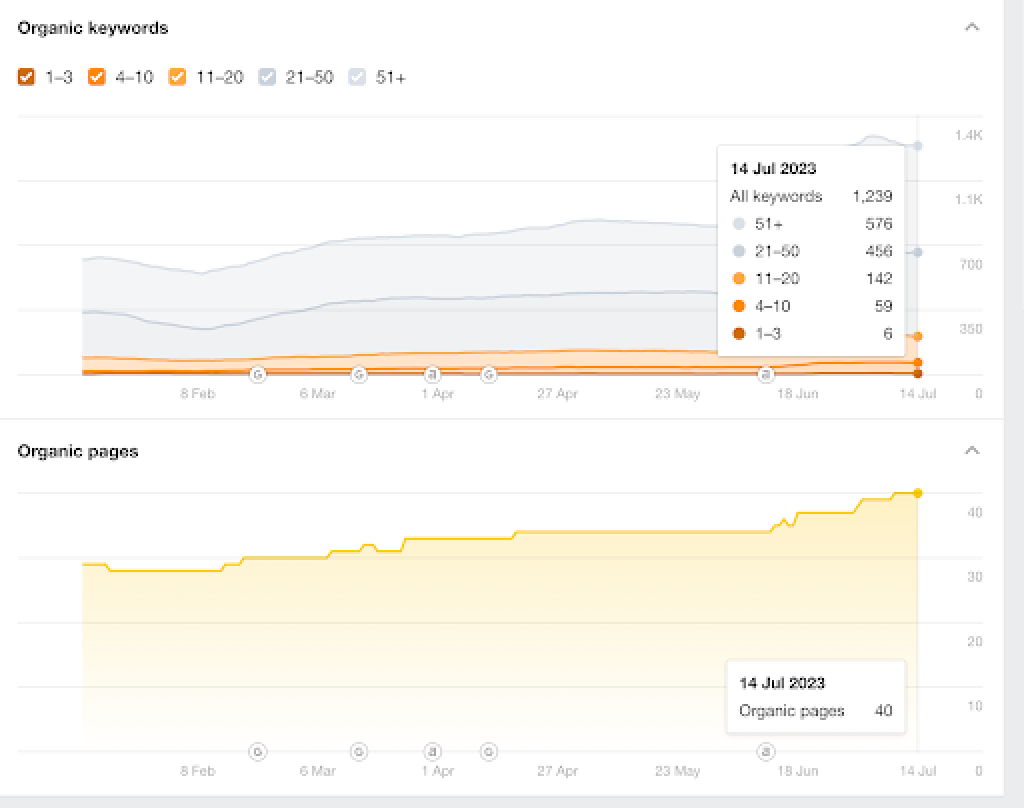Select the topmost gray 51+ endpoint dot
The image size is (1024, 808).
(x=917, y=146)
